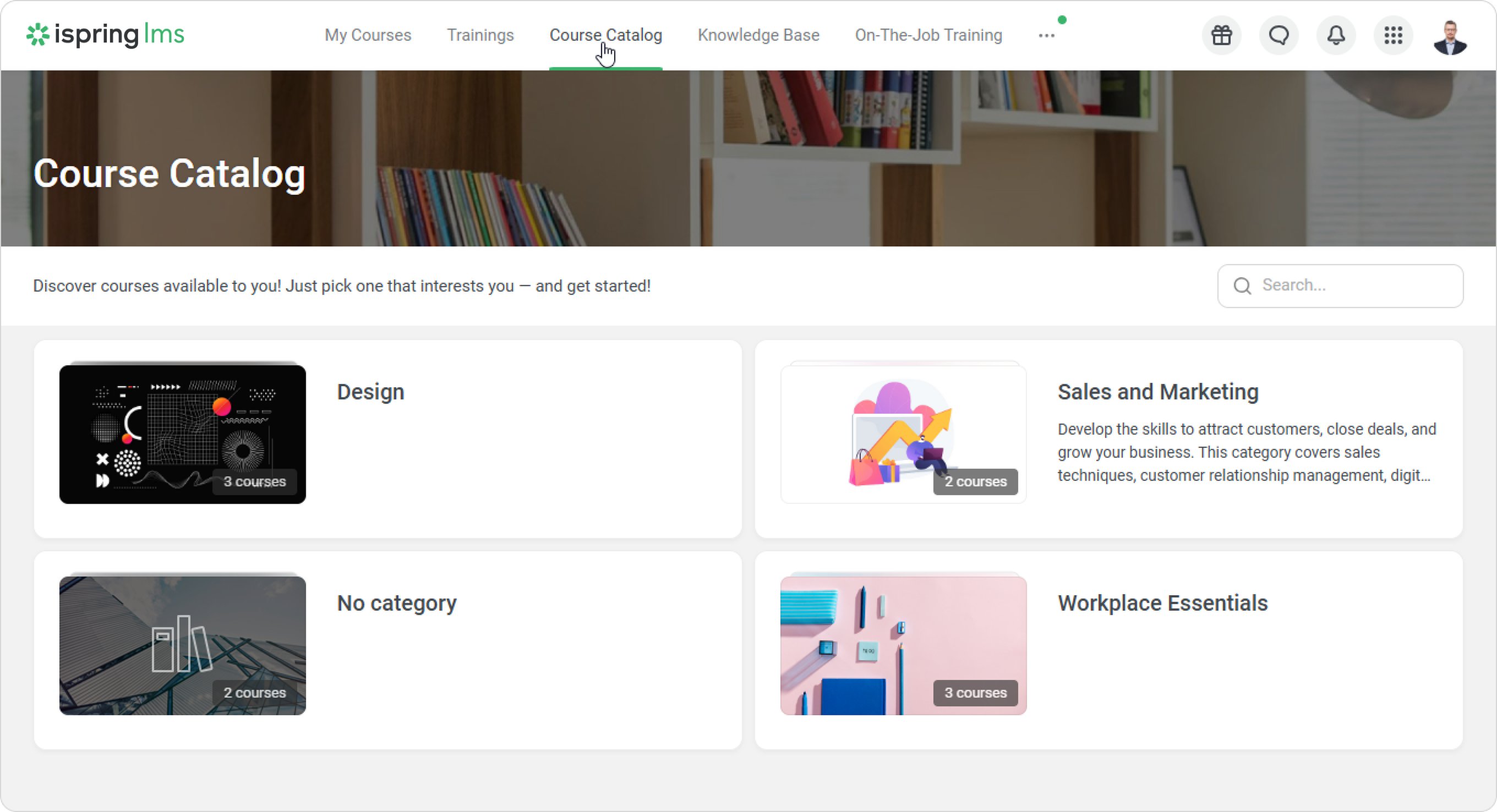Click the user profile avatar
This screenshot has height=812, width=1497.
click(1449, 37)
